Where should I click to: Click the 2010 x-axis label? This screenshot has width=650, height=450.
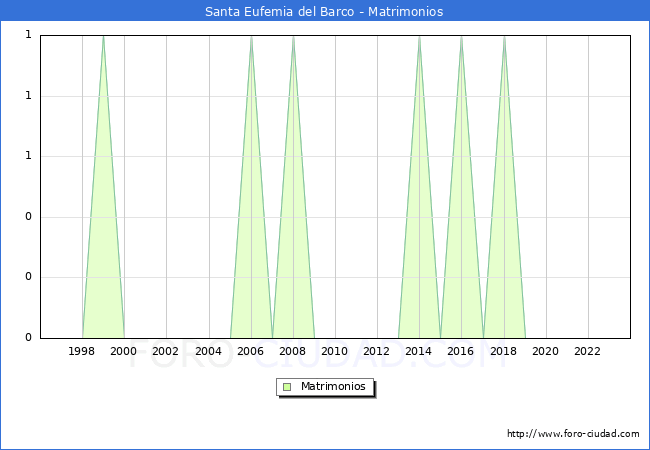point(335,351)
